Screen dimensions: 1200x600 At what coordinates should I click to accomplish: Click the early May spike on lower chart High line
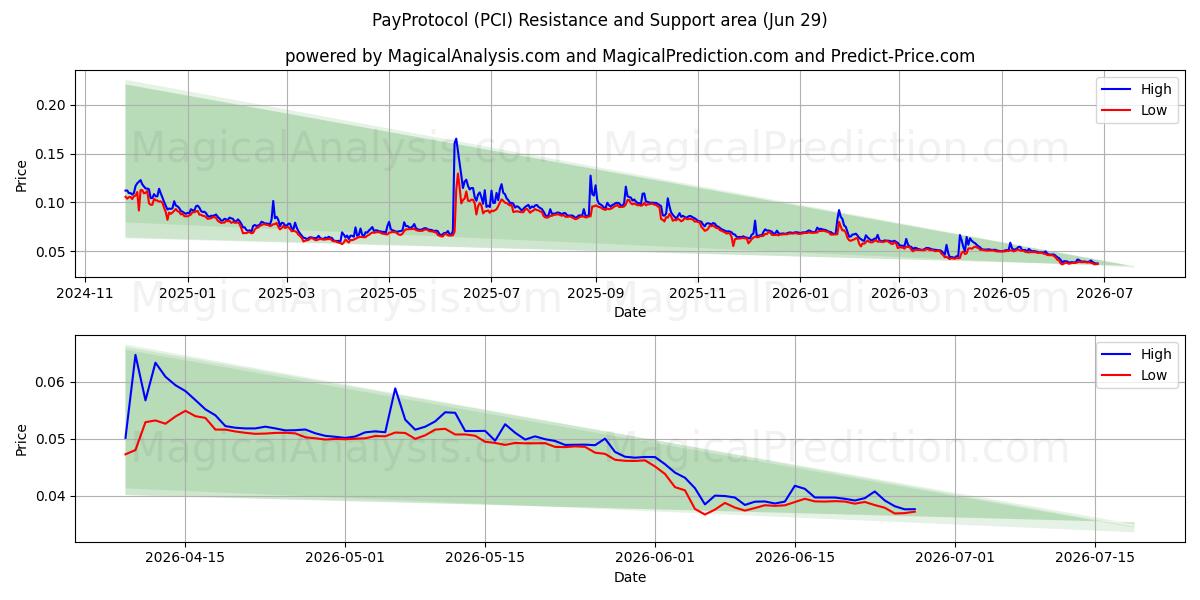click(395, 388)
